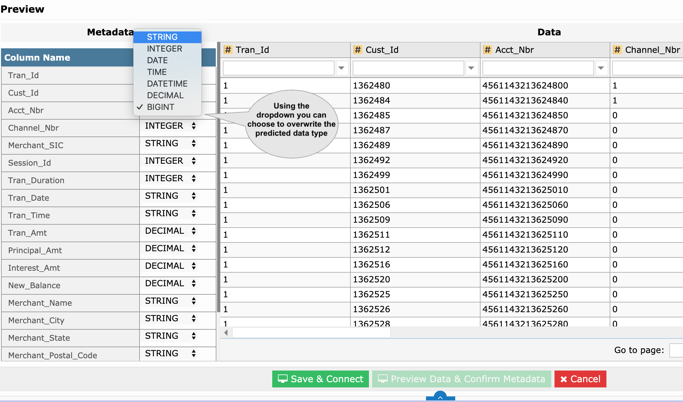
Task: Click the Cust_Id cell 1362499
Action: (x=415, y=175)
